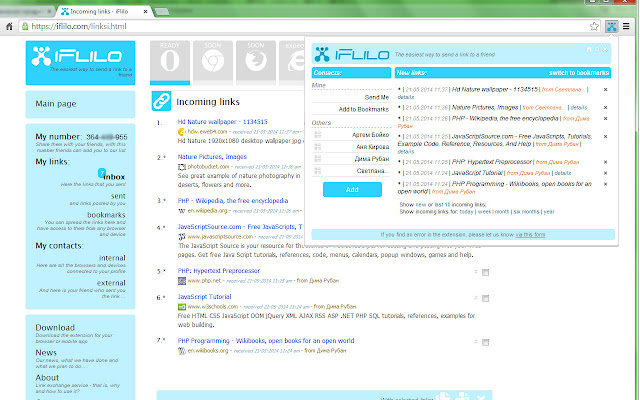
Task: Click switch to bookmarks
Action: 578,73
